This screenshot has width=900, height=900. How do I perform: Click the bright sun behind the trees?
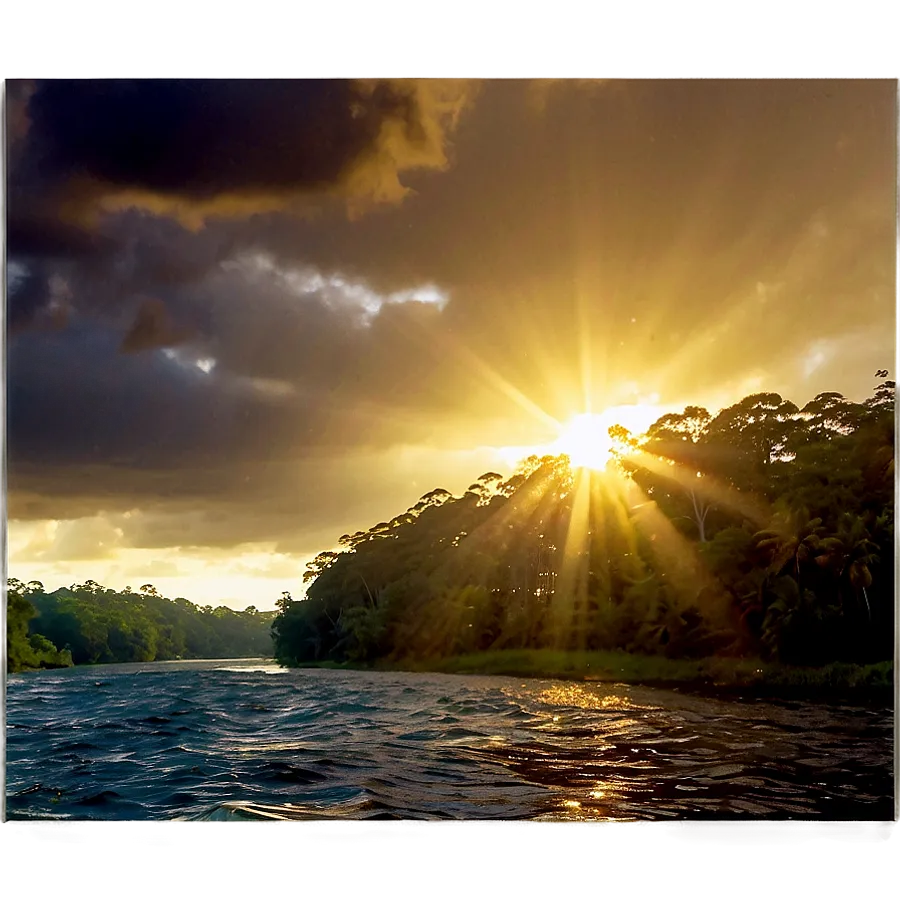pos(587,439)
